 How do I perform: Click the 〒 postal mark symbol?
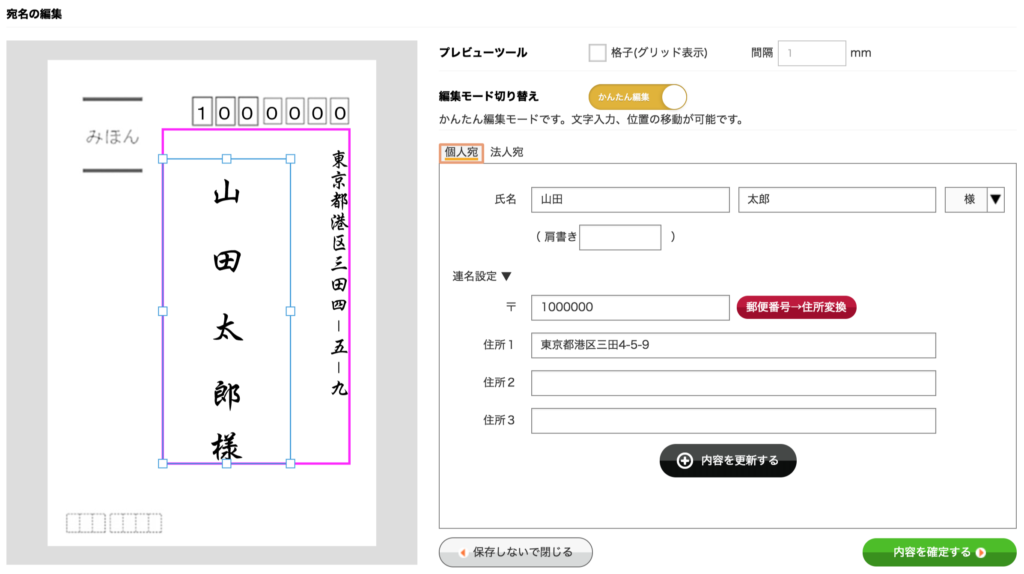pyautogui.click(x=511, y=307)
